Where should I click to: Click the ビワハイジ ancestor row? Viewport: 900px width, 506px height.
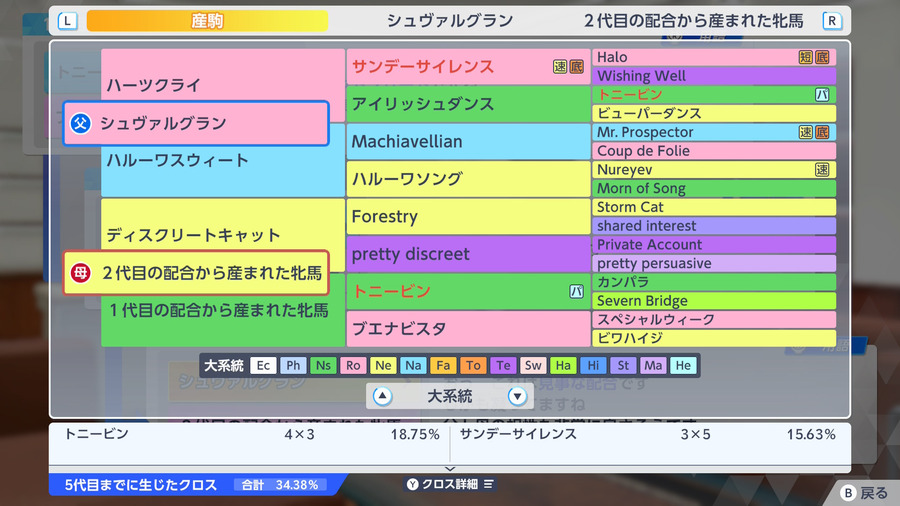714,338
